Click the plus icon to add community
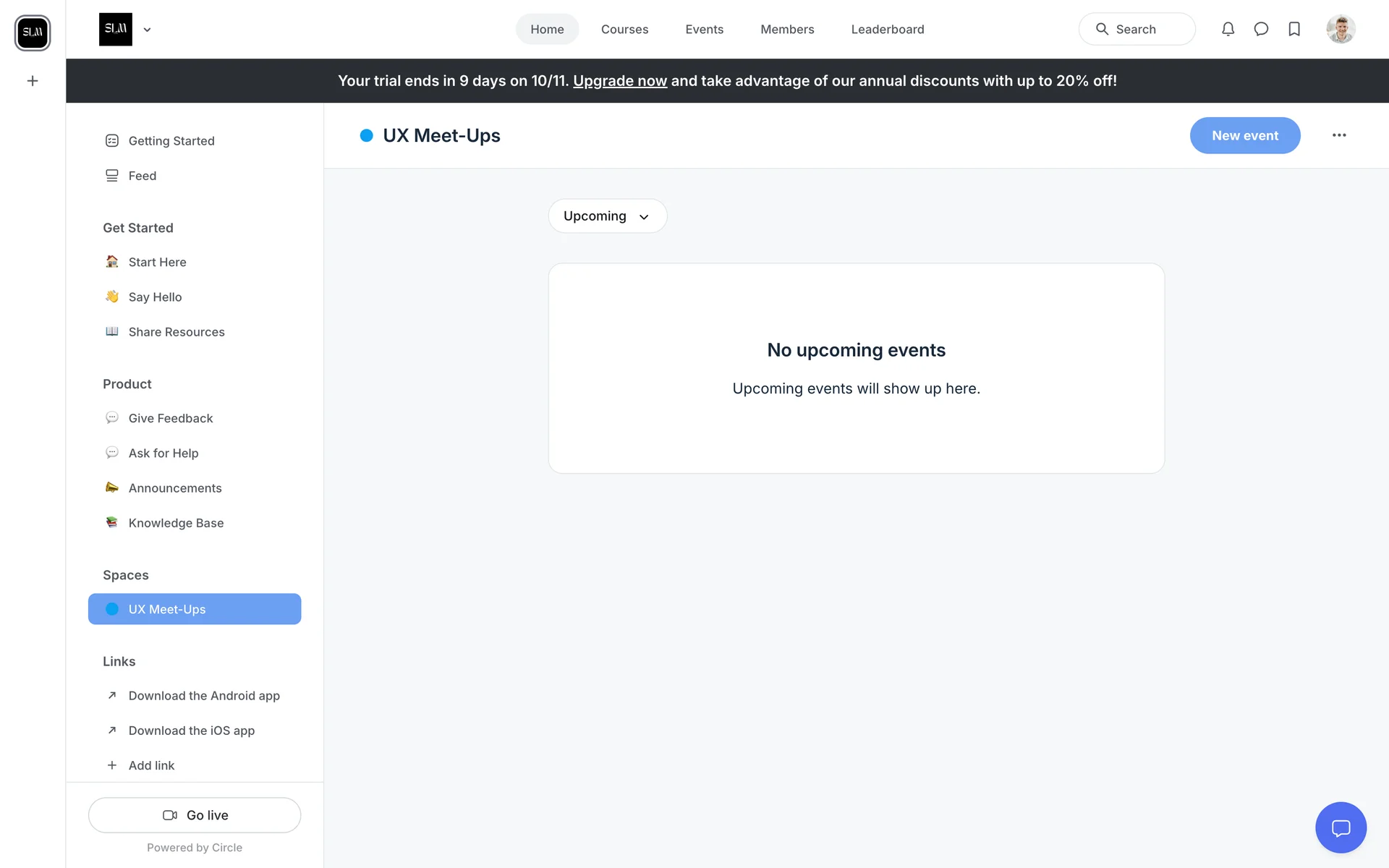Image resolution: width=1389 pixels, height=868 pixels. 33,81
